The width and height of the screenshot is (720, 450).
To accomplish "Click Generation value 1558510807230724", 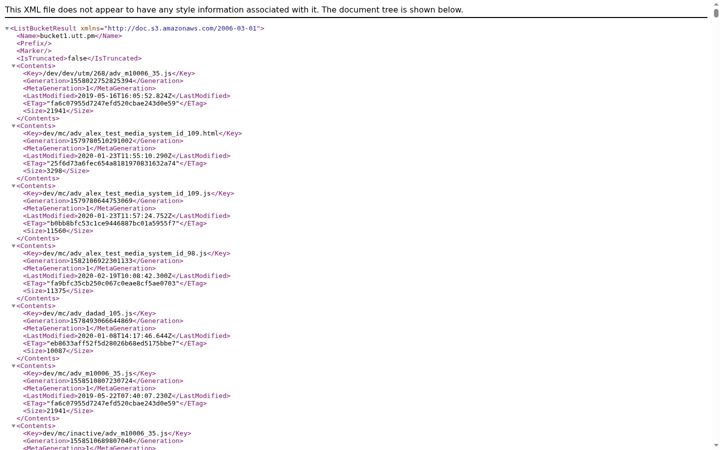I will click(x=101, y=381).
